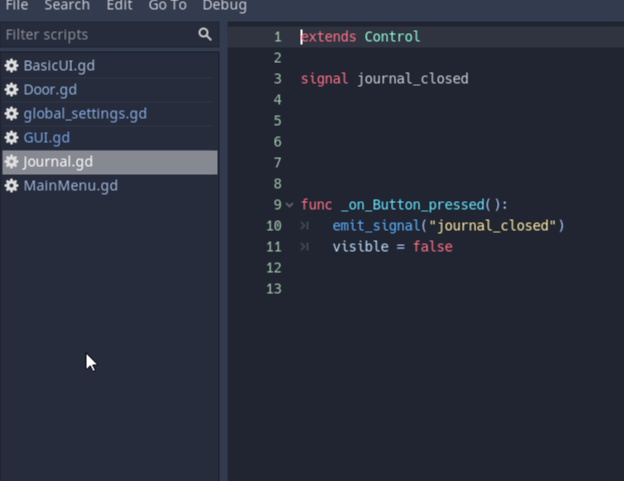Collapse the _on_Button_pressed function at line 9
This screenshot has height=481, width=625.
tap(290, 205)
